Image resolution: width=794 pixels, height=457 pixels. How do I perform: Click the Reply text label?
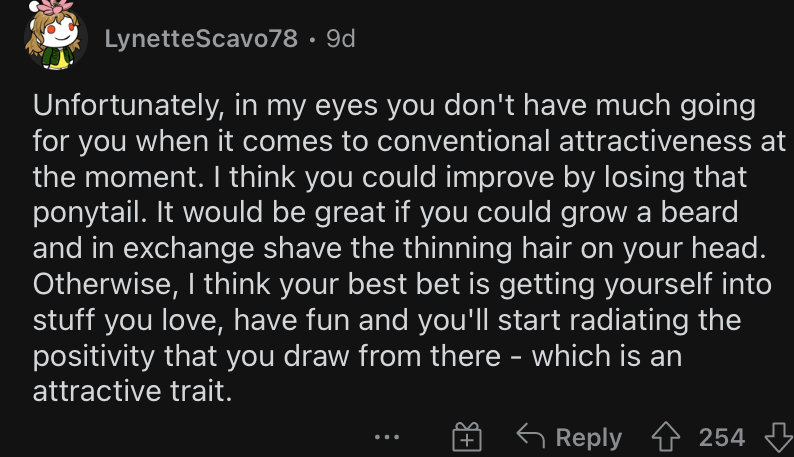pyautogui.click(x=588, y=437)
